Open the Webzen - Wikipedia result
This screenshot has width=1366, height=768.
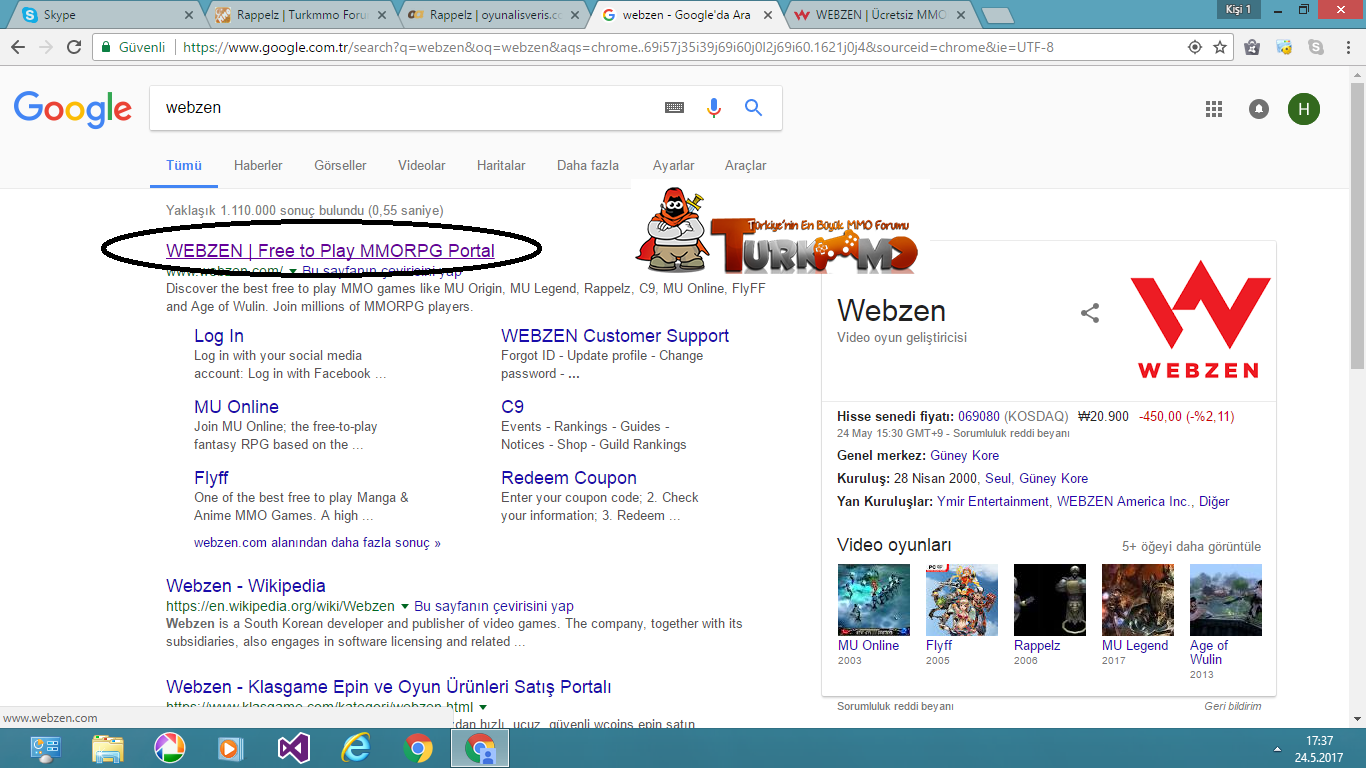[x=246, y=586]
